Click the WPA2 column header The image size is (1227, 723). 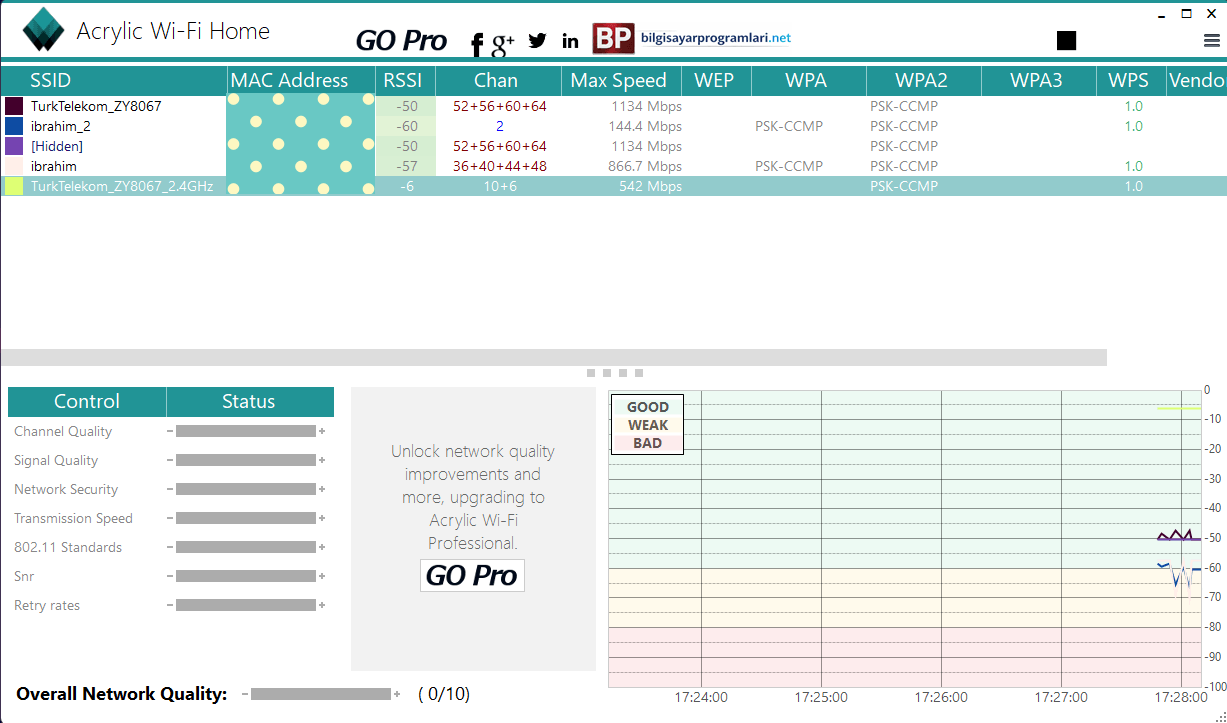[x=923, y=81]
